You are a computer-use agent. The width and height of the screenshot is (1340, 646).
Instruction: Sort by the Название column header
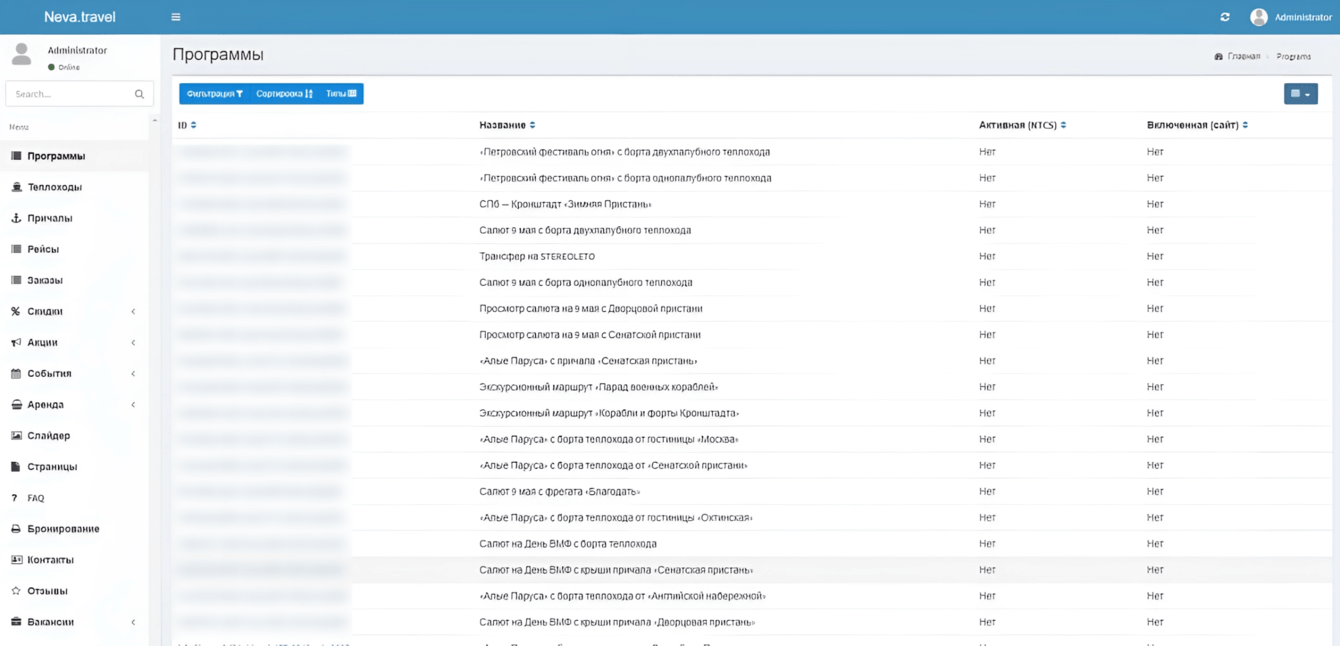507,125
